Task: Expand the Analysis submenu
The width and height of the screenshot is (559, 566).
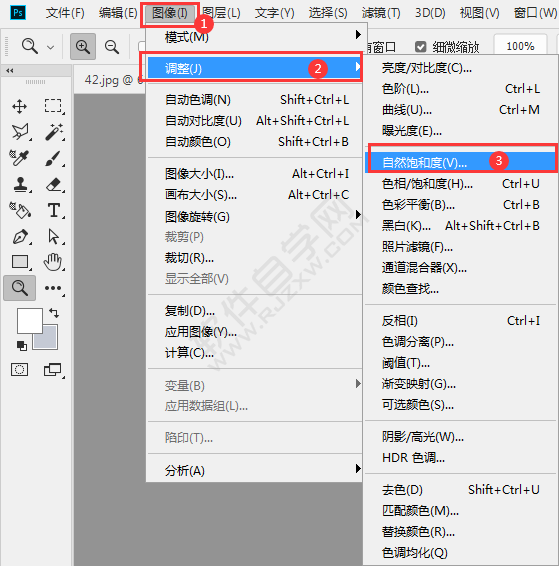Action: 255,470
